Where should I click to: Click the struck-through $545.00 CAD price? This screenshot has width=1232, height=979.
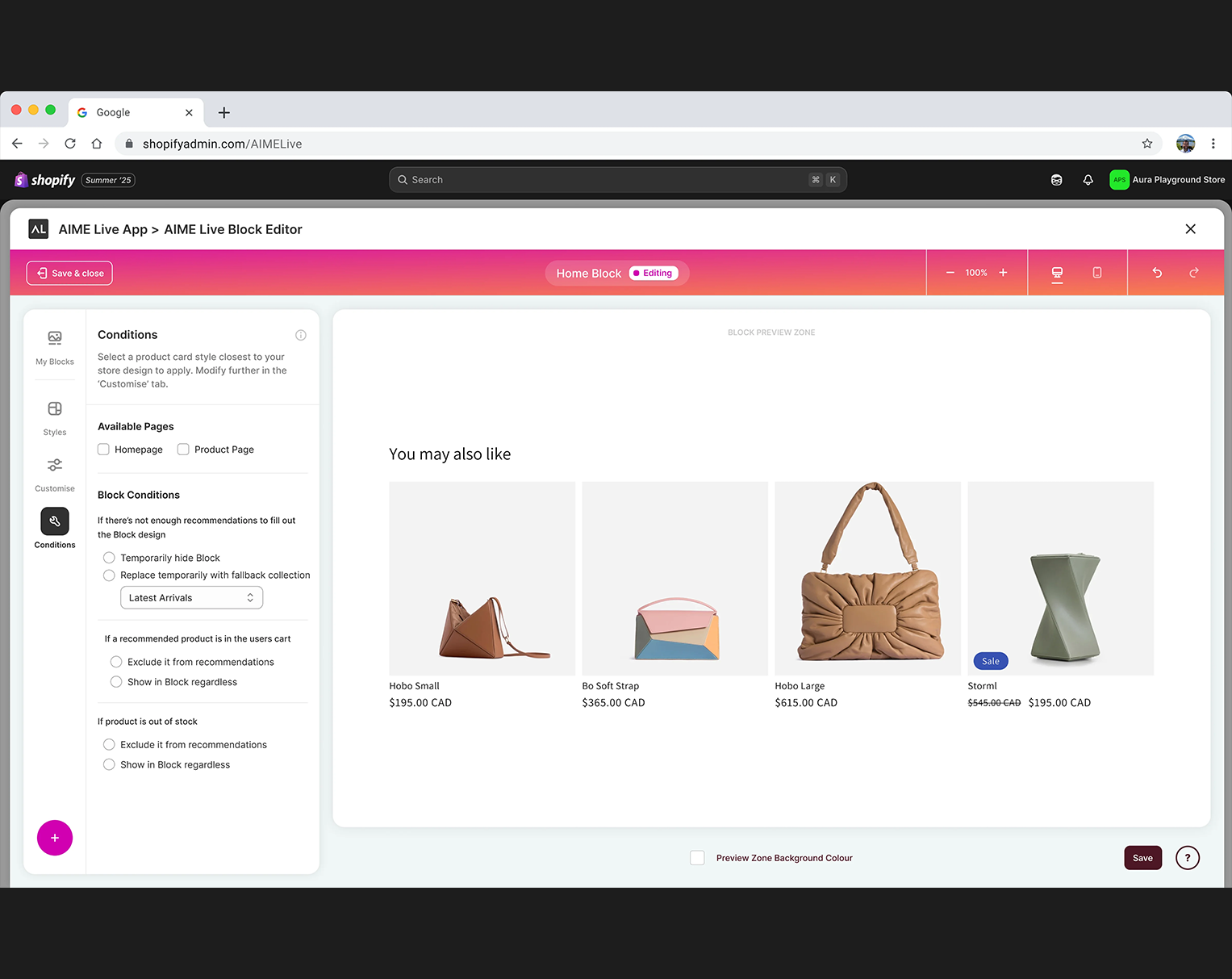coord(995,703)
